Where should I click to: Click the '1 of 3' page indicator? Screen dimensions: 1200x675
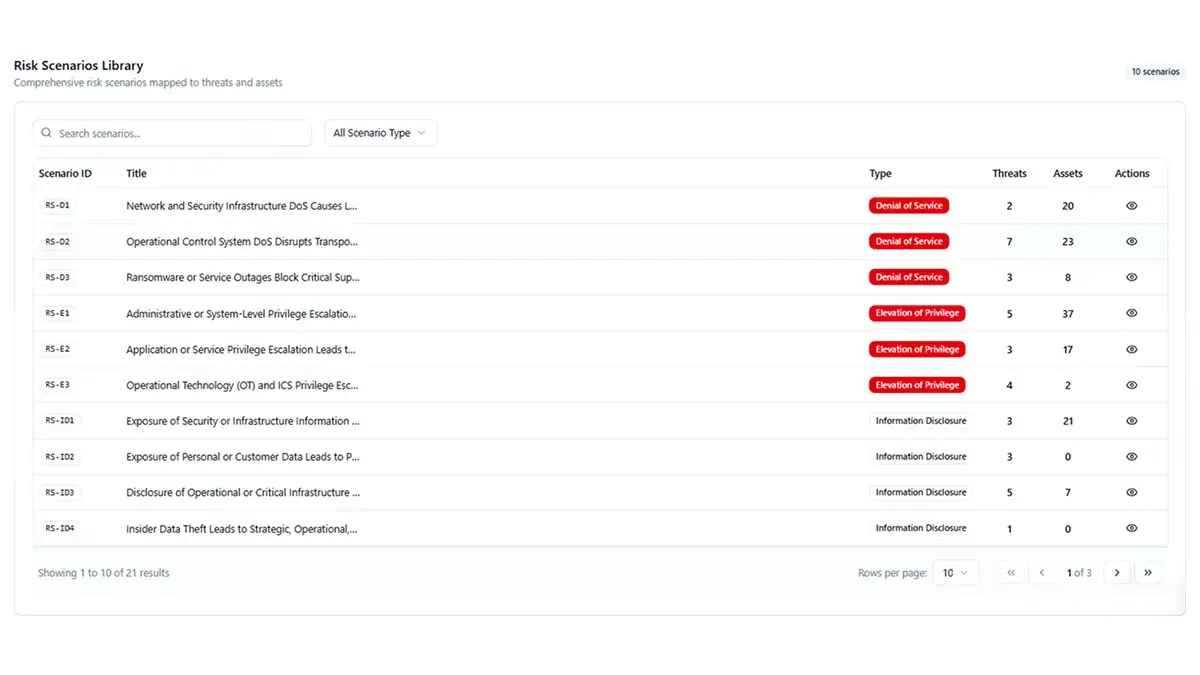1079,573
